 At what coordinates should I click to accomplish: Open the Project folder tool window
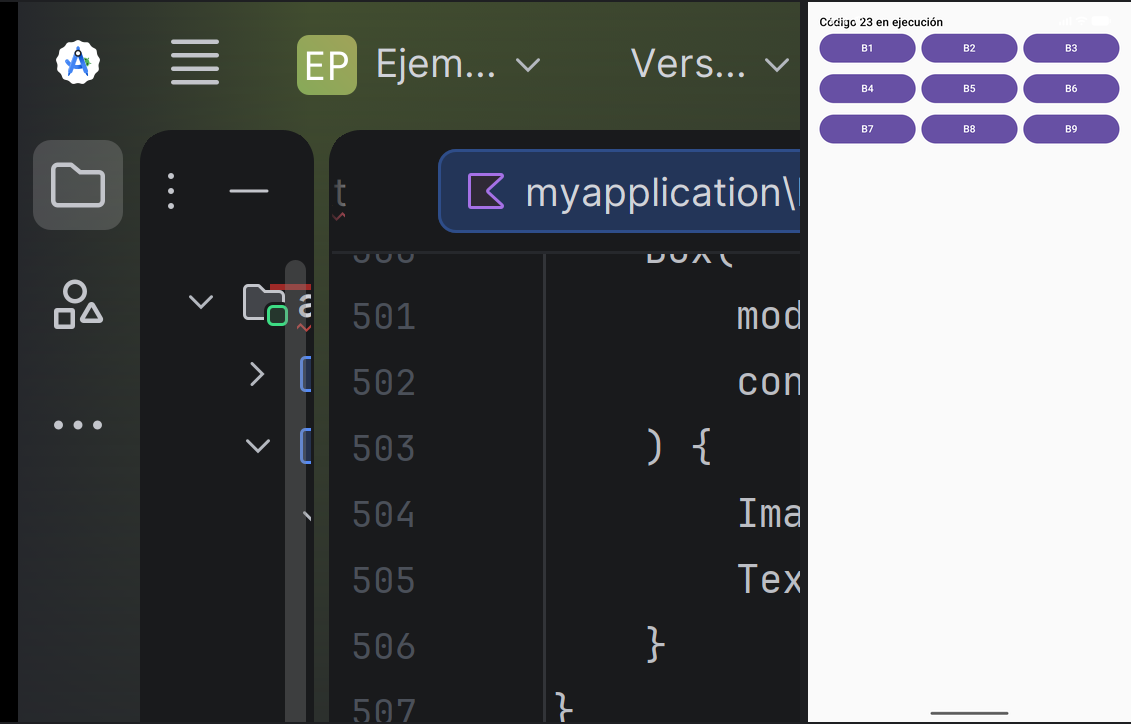[78, 185]
